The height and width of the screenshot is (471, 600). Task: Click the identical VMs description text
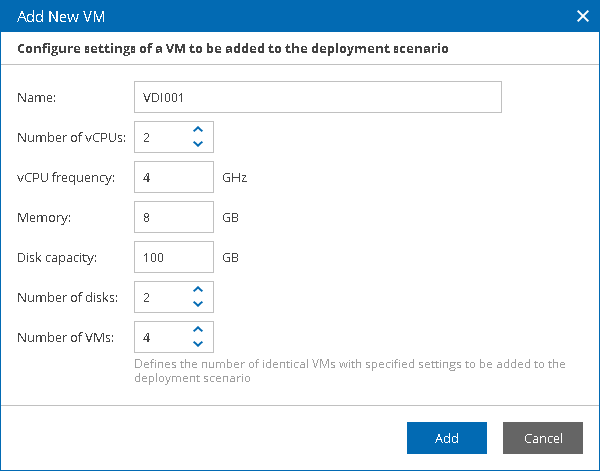coord(349,371)
